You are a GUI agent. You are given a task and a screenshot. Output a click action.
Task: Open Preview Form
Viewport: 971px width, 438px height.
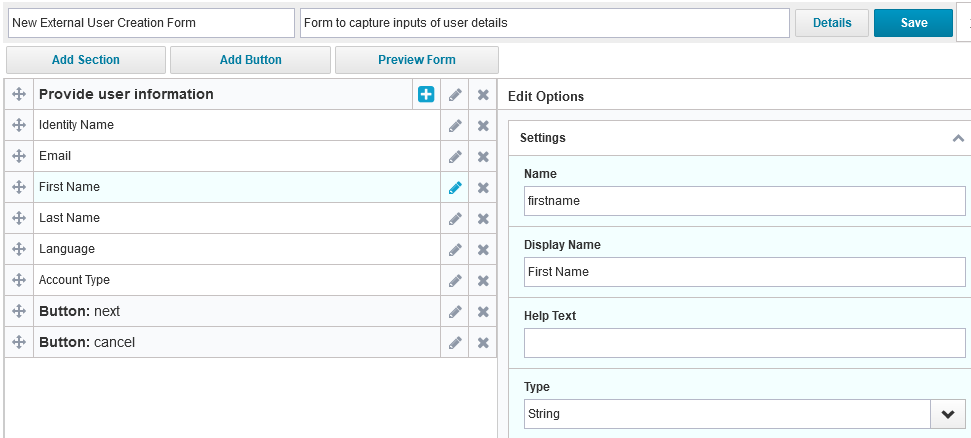[416, 60]
